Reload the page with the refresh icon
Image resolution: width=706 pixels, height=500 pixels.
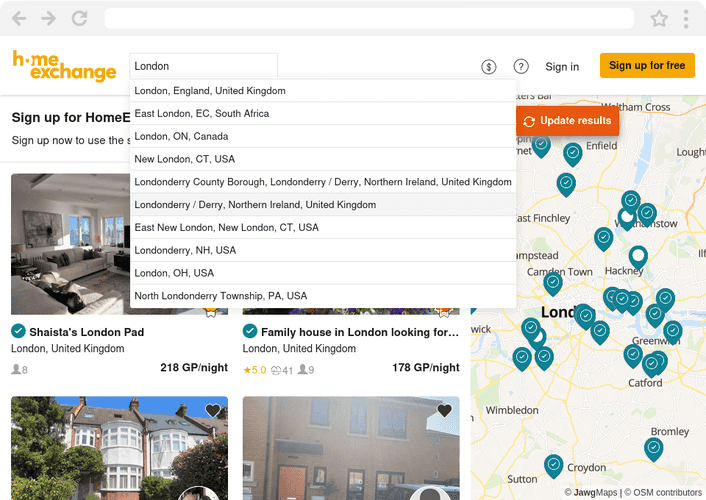pos(80,18)
